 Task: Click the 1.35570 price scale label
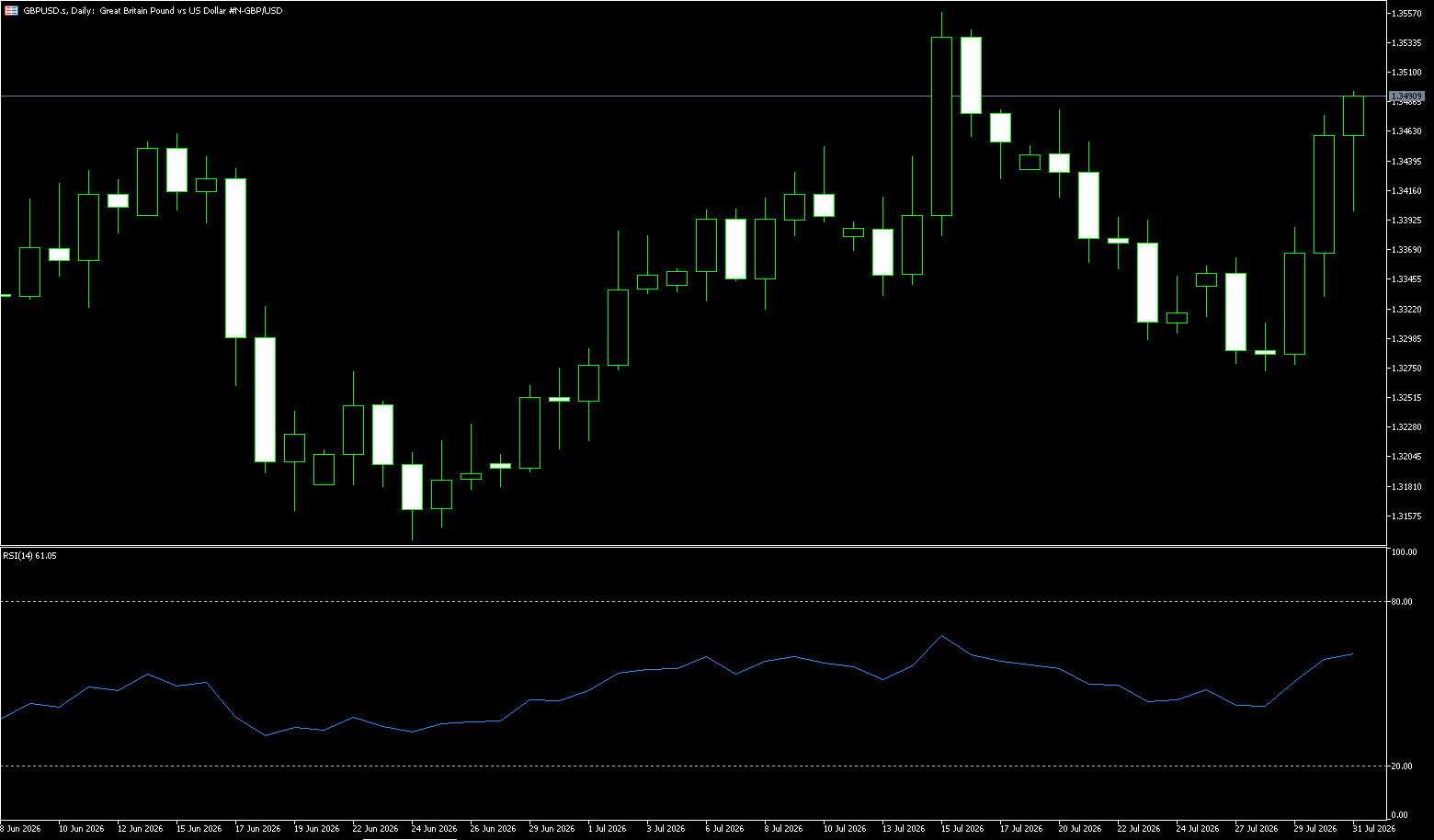tap(1407, 13)
